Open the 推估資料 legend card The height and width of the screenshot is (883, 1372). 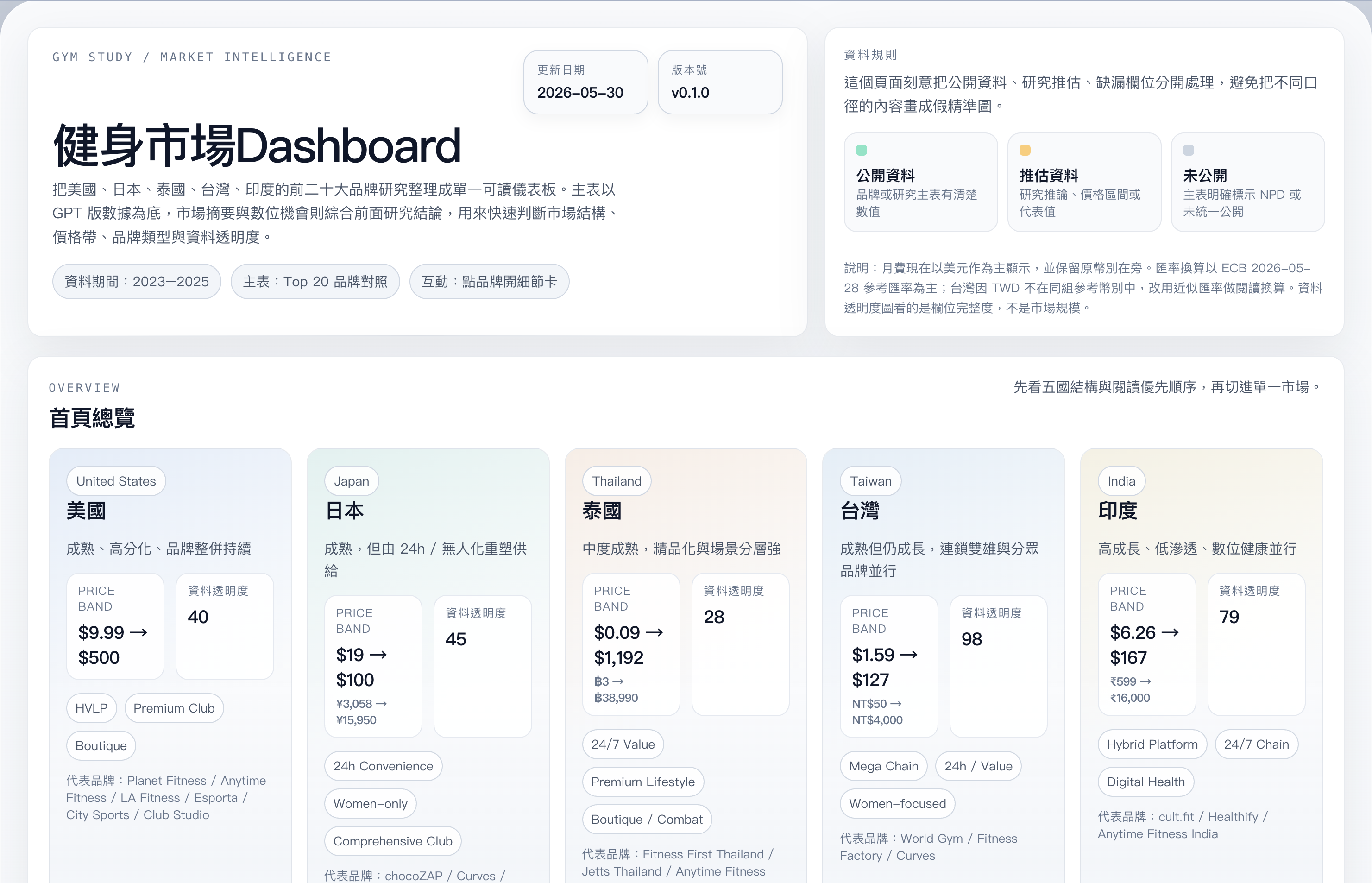click(1083, 183)
